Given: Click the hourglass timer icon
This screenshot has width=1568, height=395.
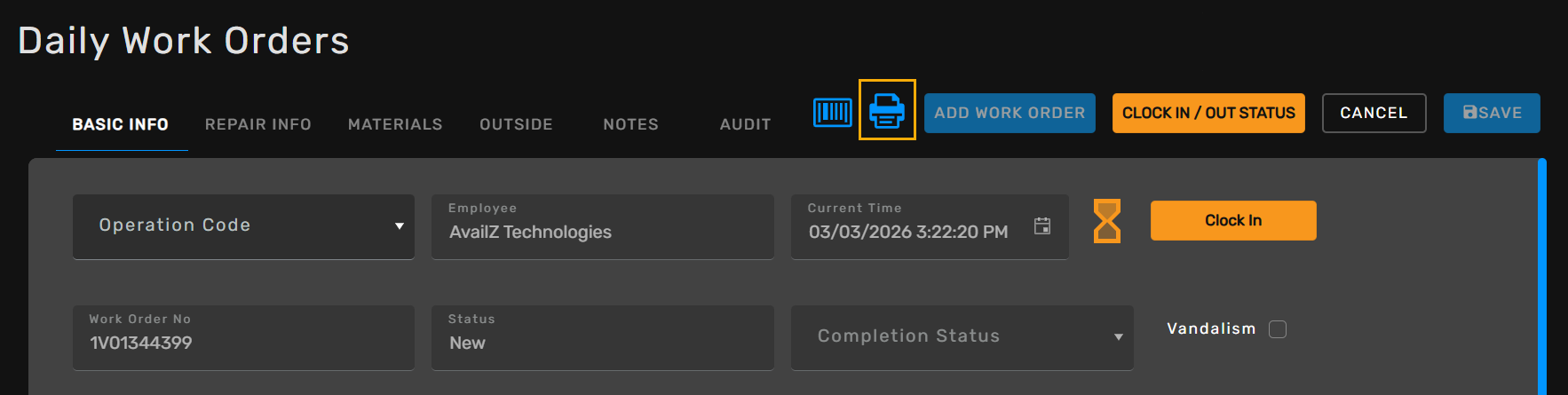Looking at the screenshot, I should pyautogui.click(x=1106, y=221).
